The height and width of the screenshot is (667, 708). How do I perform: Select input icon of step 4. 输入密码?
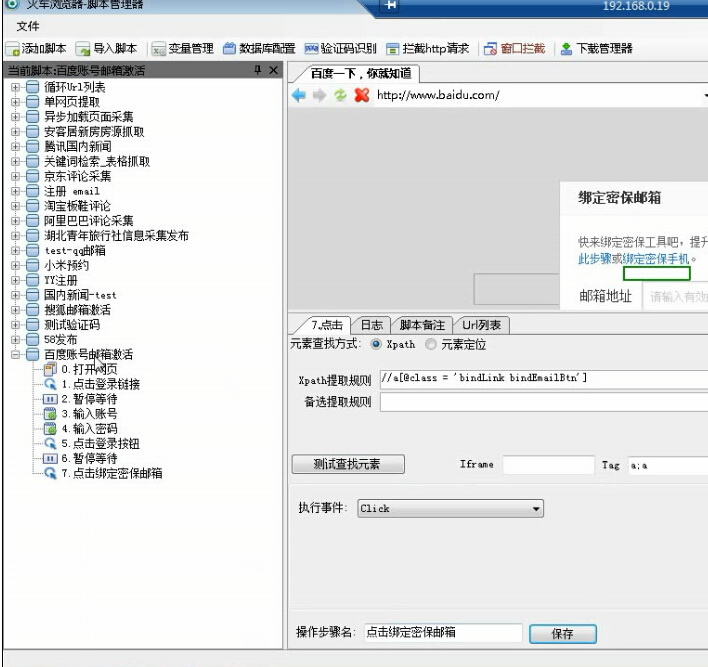(50, 429)
